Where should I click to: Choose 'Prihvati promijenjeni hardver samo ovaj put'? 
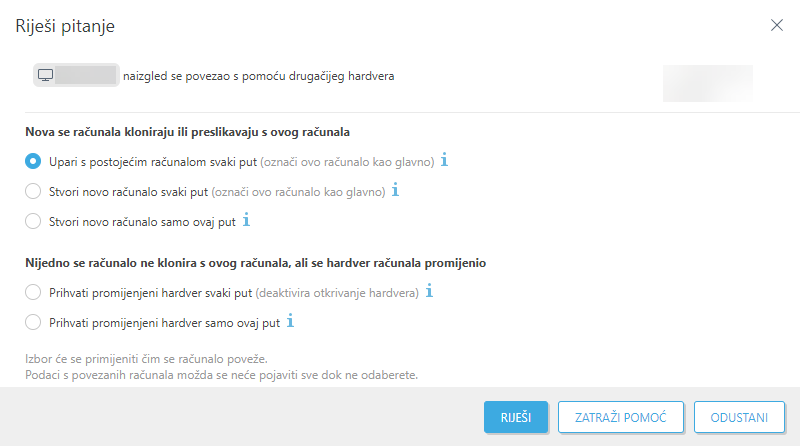click(x=33, y=323)
